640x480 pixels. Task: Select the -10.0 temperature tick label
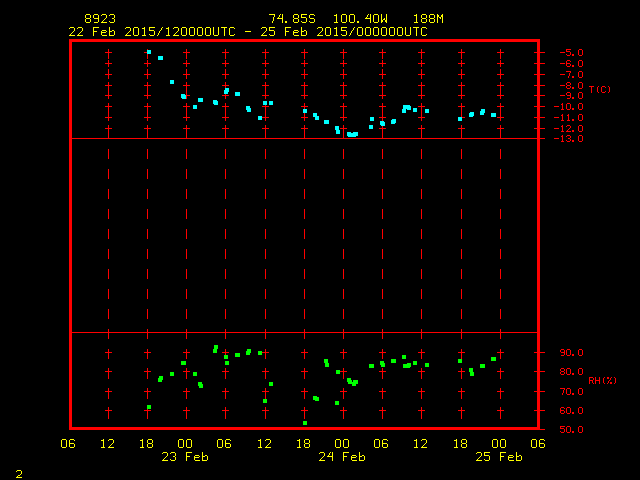tap(569, 107)
